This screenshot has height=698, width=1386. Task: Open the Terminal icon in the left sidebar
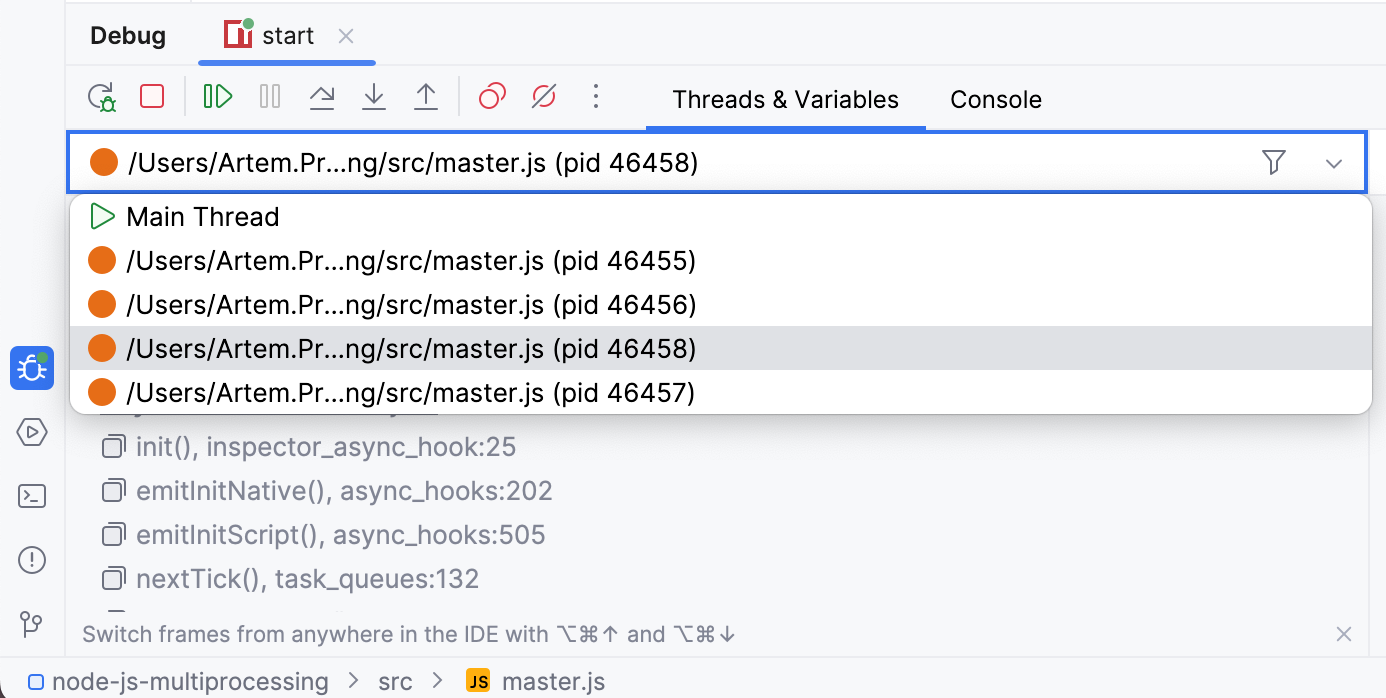[x=31, y=496]
